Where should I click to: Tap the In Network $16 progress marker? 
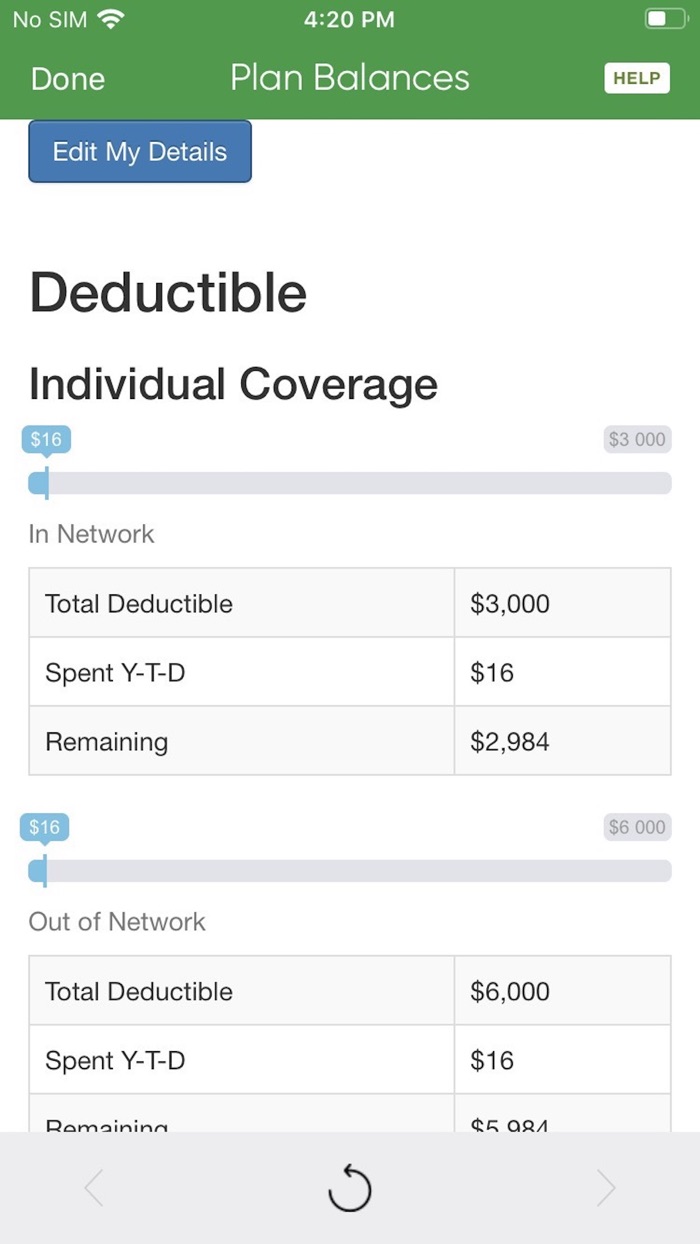tap(46, 440)
